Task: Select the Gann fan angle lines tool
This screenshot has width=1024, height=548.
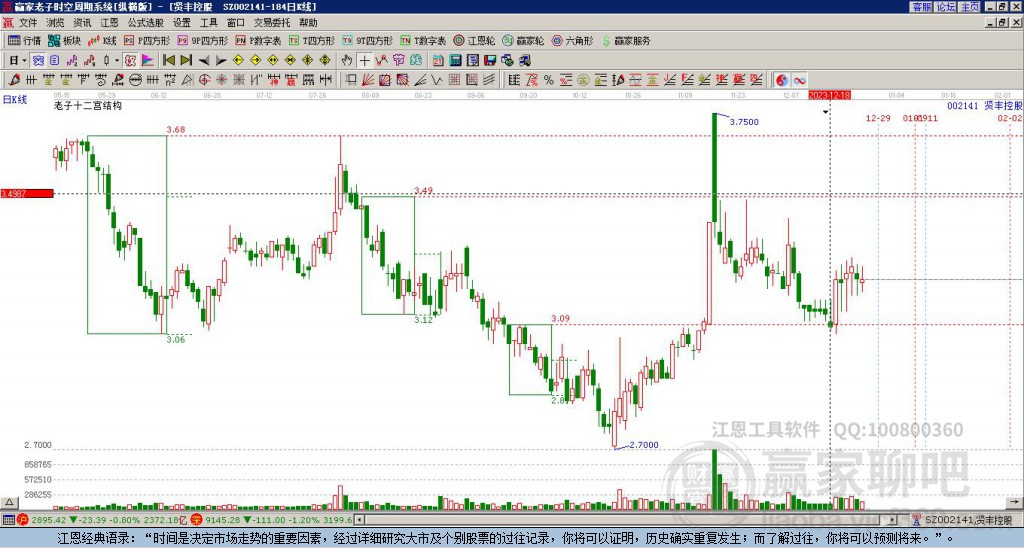Action: click(x=367, y=80)
